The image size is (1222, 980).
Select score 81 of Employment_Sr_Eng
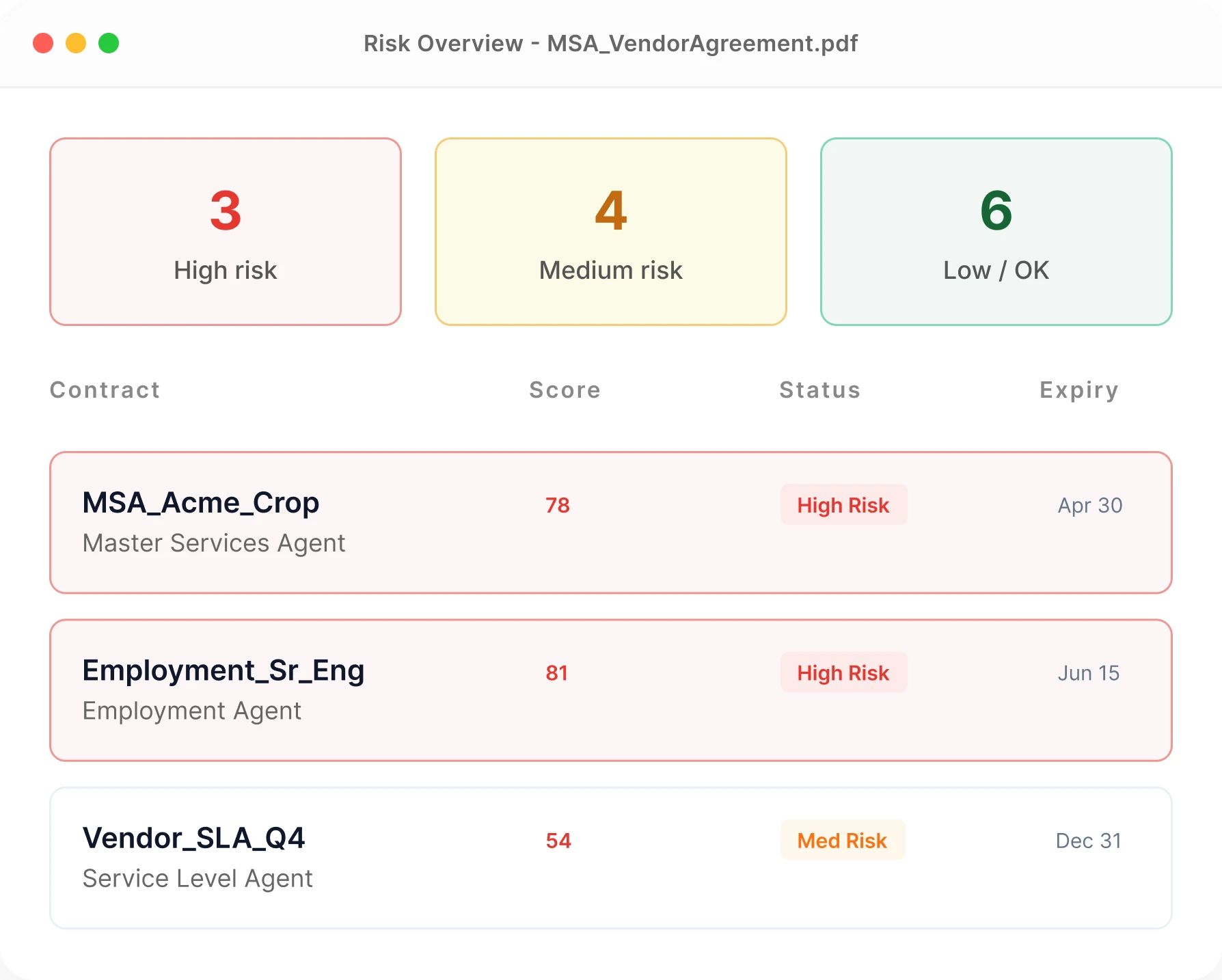pos(556,673)
